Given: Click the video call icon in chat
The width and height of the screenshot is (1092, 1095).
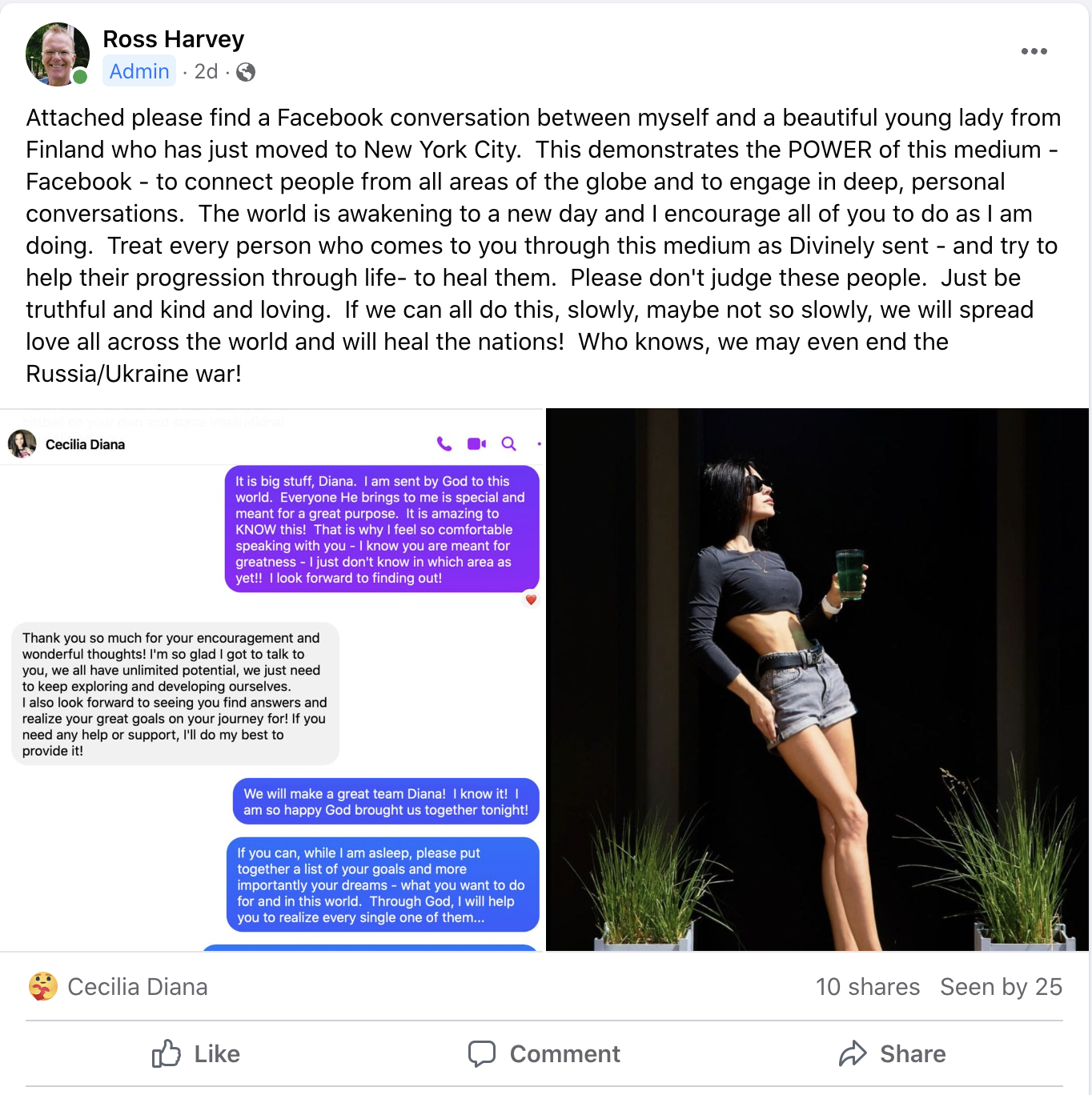Looking at the screenshot, I should pos(476,443).
